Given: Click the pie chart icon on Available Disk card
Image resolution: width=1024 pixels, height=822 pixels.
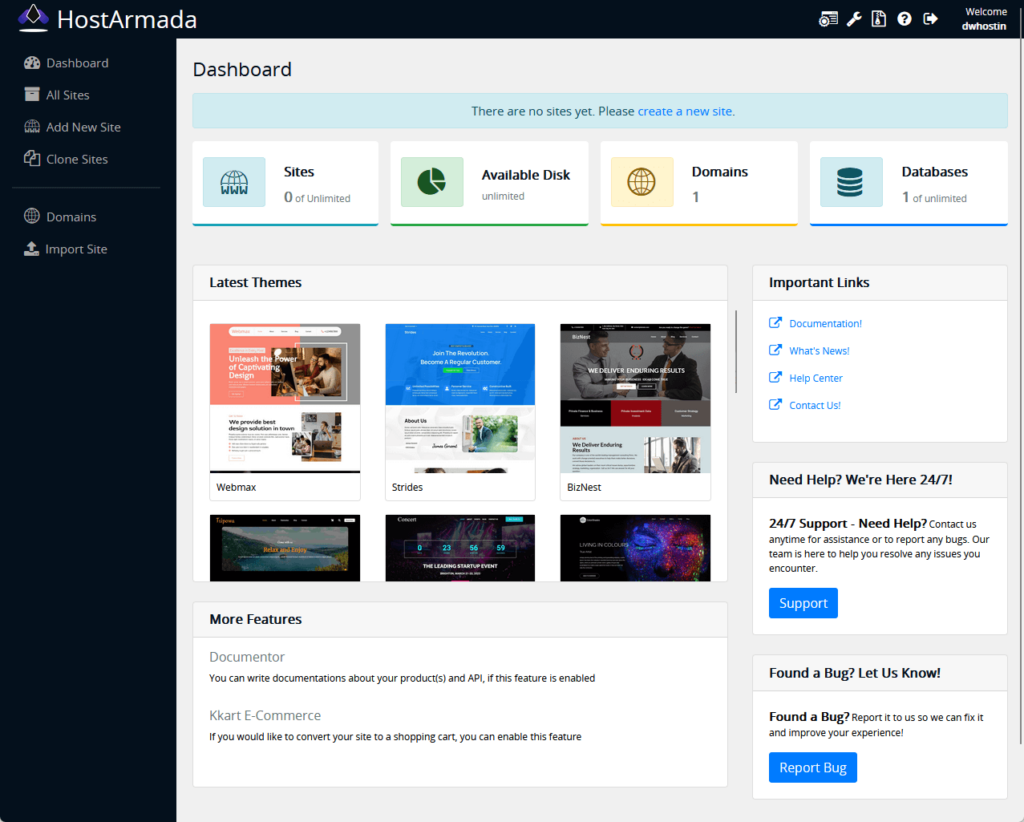Looking at the screenshot, I should click(x=432, y=182).
